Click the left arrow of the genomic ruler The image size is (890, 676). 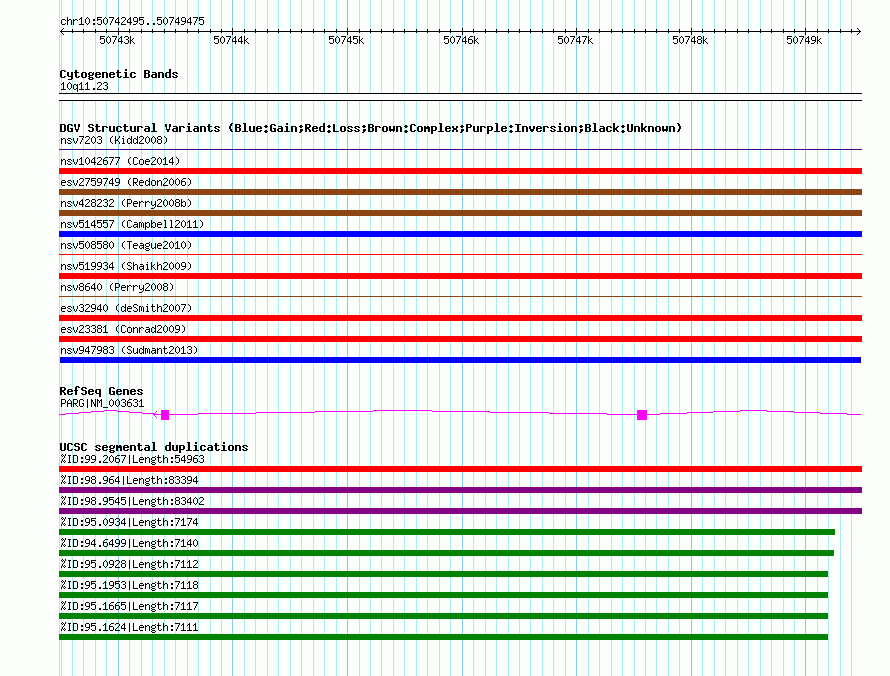pos(62,32)
